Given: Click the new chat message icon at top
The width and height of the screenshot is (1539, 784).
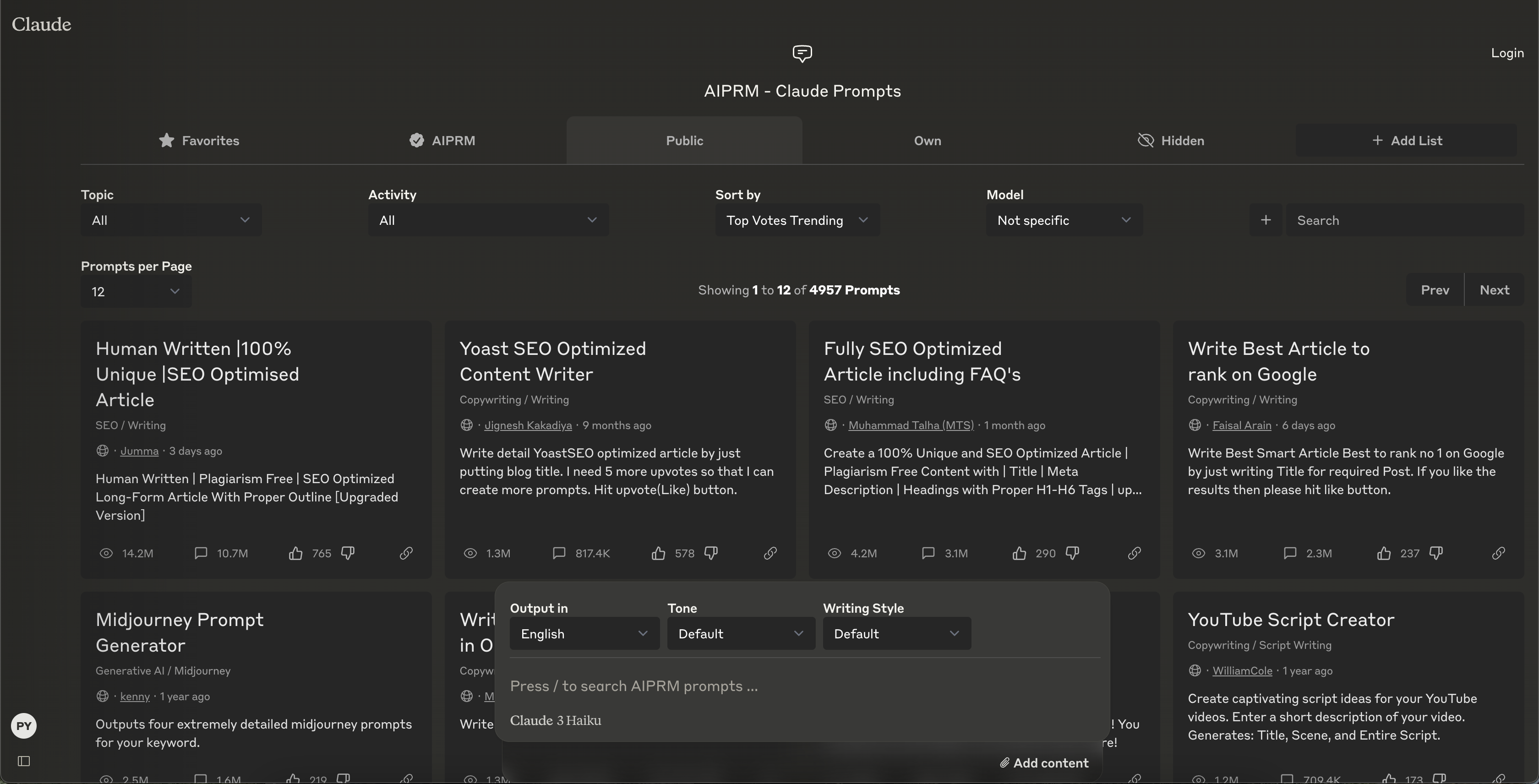Looking at the screenshot, I should 801,53.
